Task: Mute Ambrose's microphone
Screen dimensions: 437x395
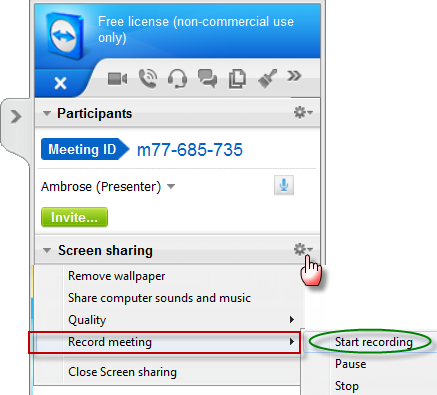Action: point(284,185)
